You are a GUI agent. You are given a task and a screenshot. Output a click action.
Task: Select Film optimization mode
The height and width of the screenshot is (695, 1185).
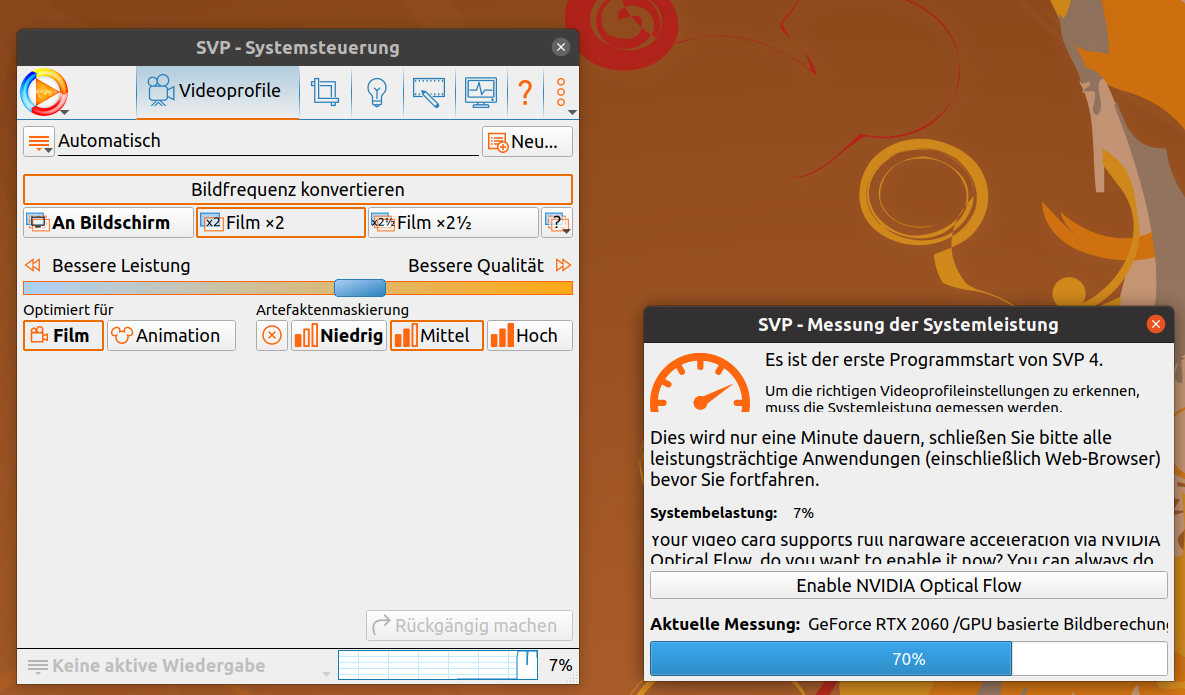pos(63,336)
